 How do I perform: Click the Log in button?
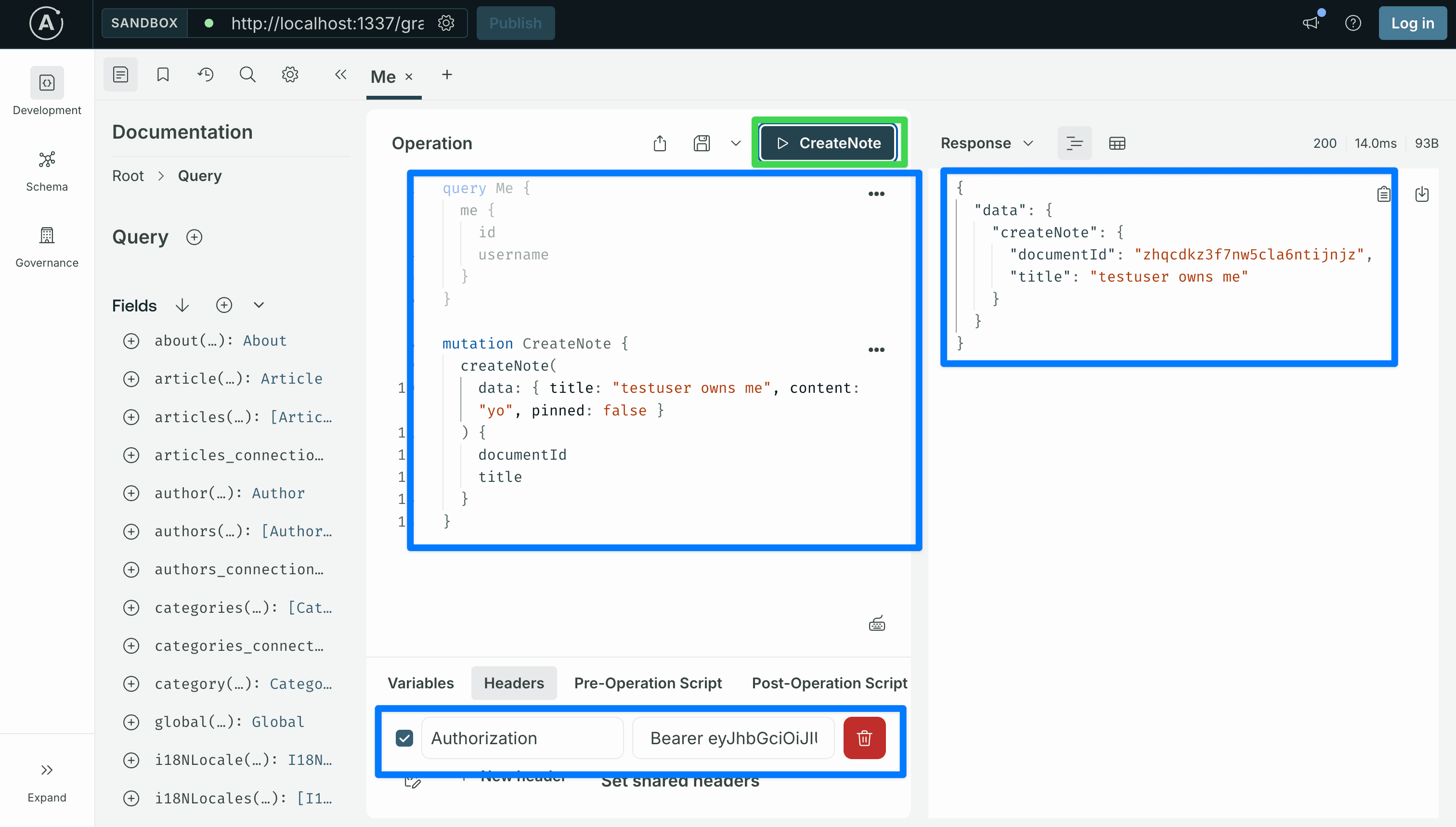click(1412, 23)
